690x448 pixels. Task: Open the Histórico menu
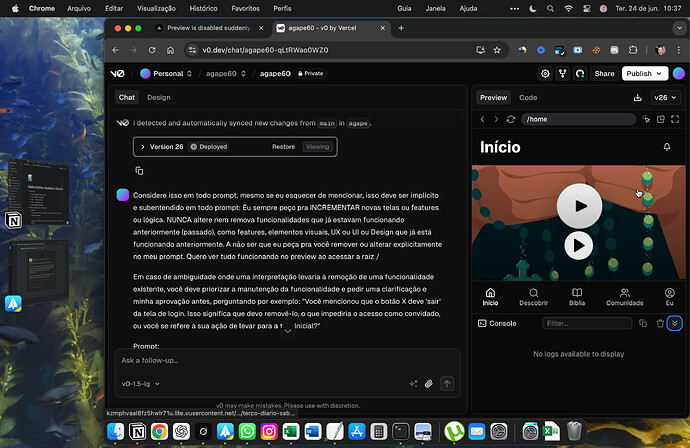[203, 8]
